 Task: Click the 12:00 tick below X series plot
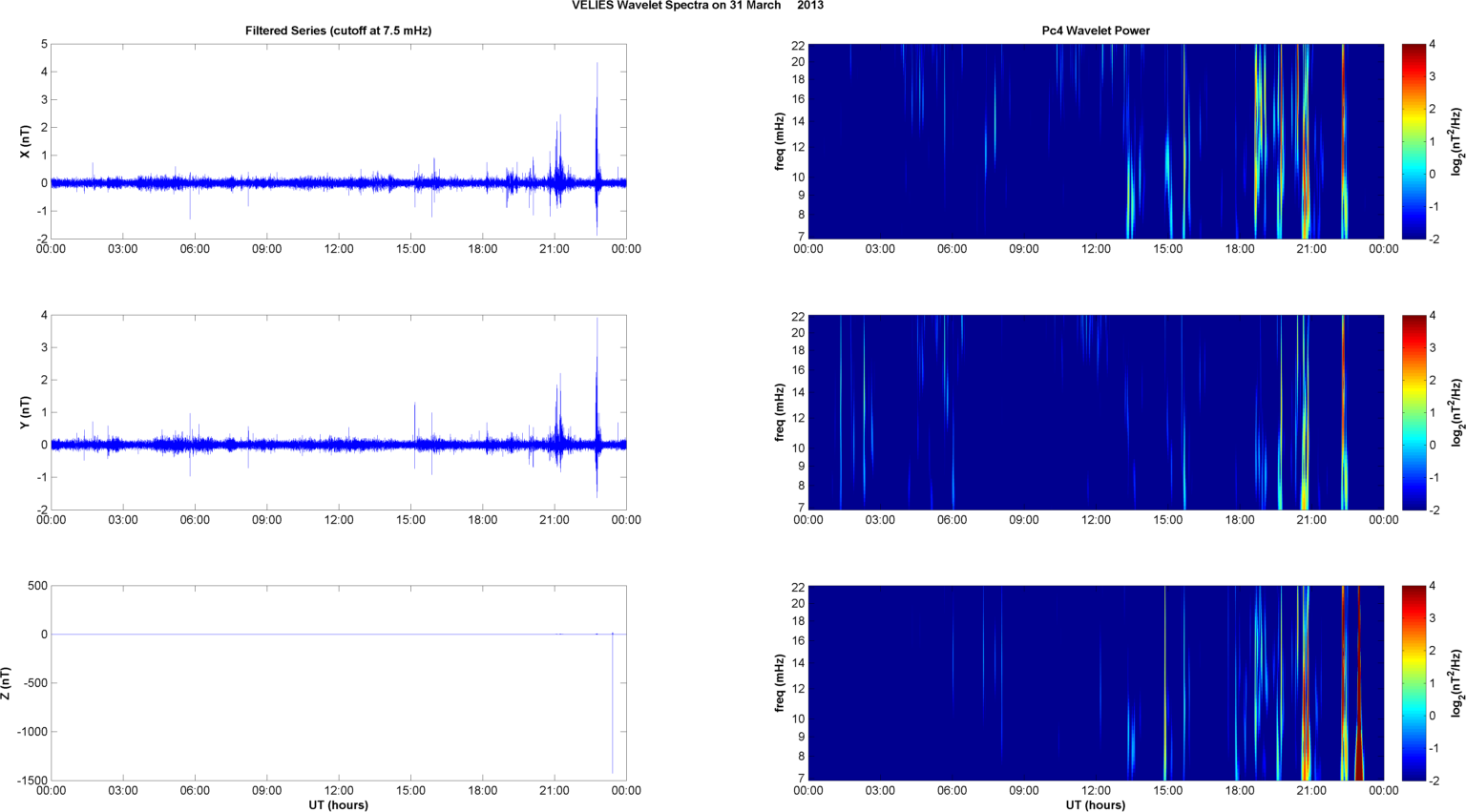click(339, 249)
